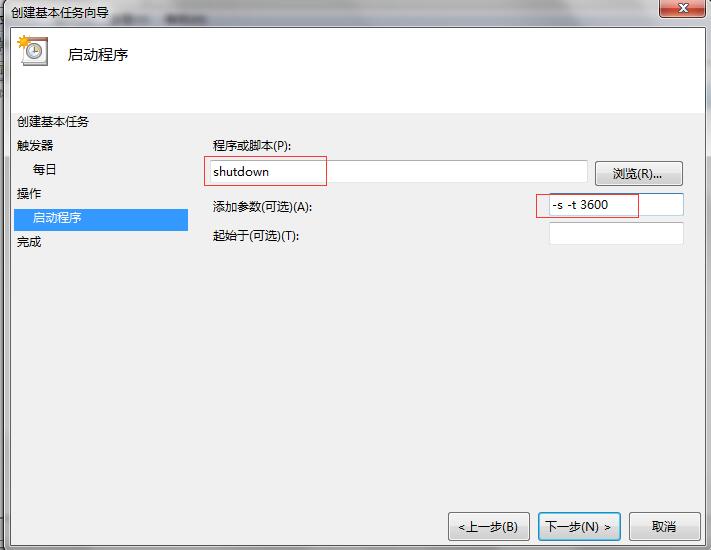Click the 启动程序 page heading
The height and width of the screenshot is (550, 711).
click(x=98, y=55)
